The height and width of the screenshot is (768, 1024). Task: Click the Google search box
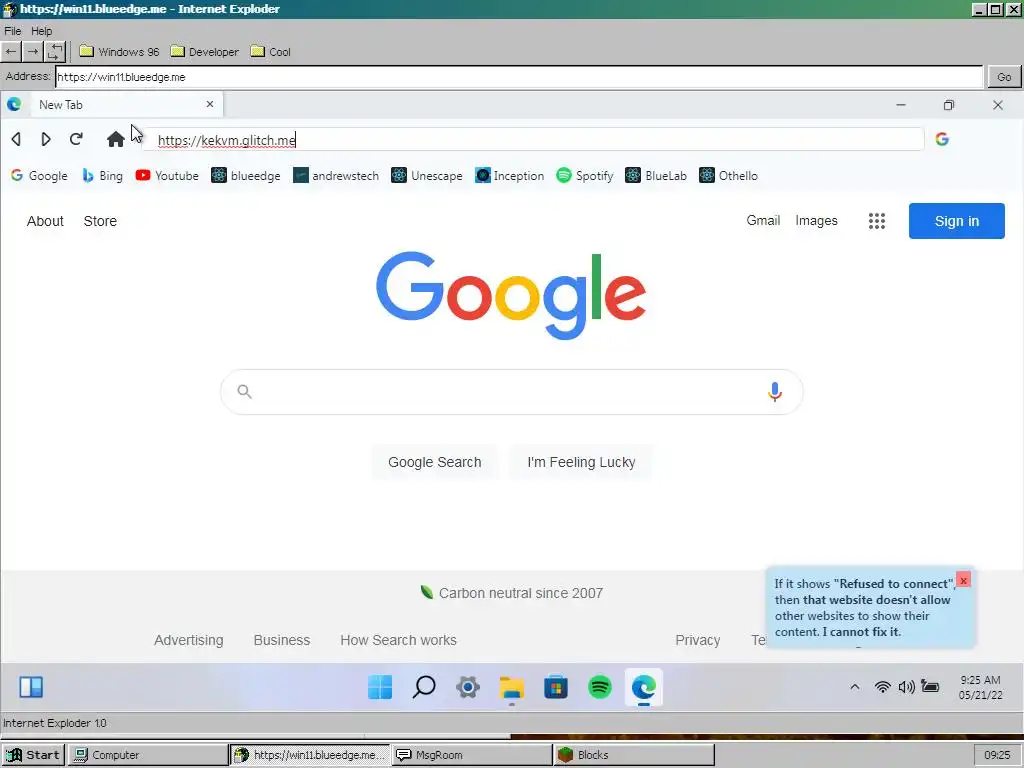pos(512,392)
